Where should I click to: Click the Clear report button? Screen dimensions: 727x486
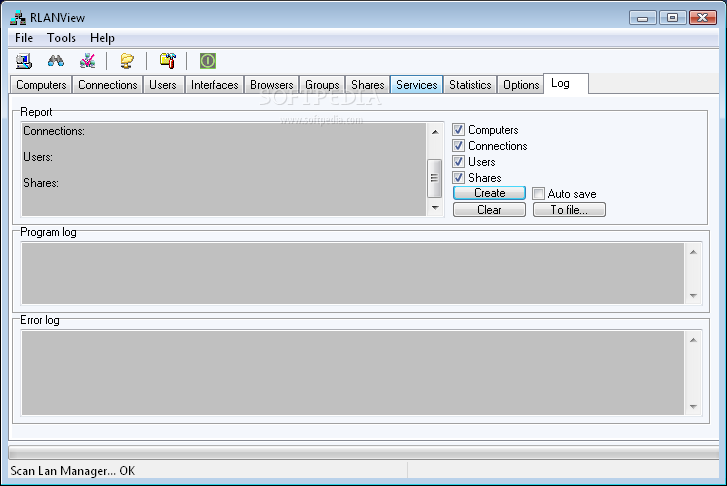tap(490, 210)
